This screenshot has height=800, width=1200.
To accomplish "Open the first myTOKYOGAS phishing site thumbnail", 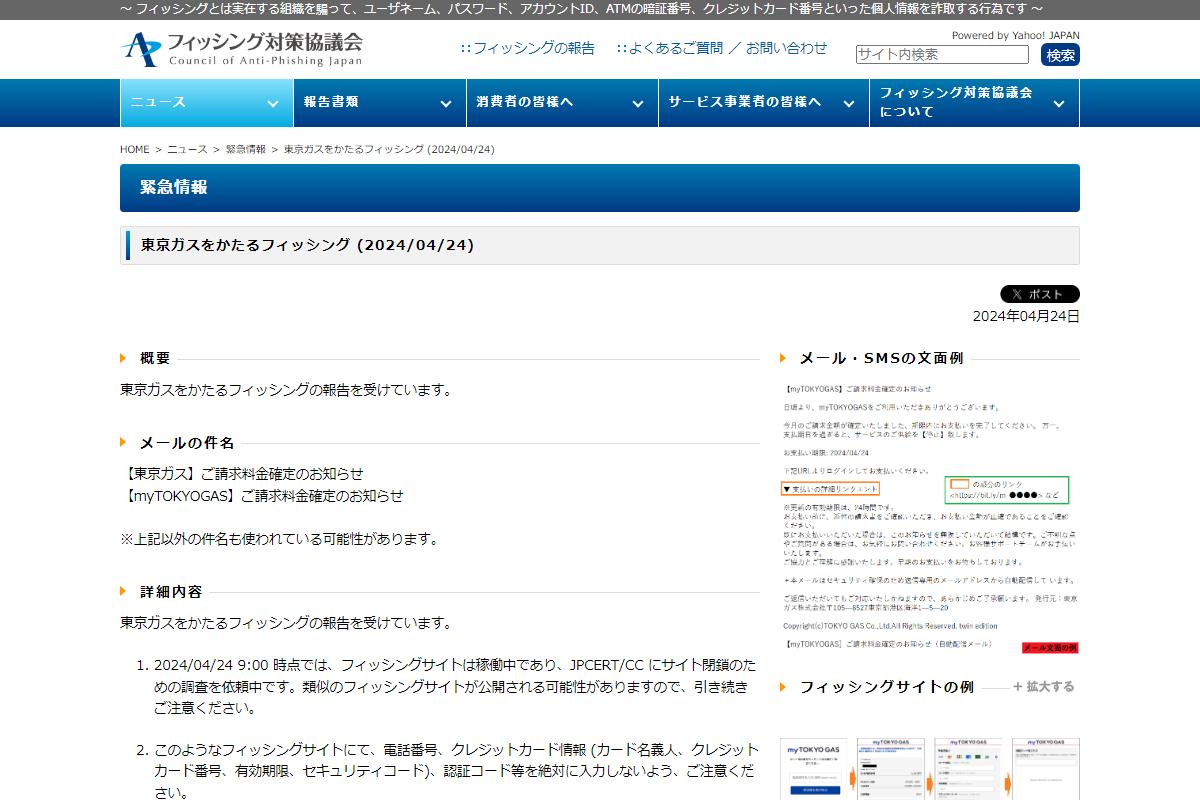I will (x=814, y=769).
